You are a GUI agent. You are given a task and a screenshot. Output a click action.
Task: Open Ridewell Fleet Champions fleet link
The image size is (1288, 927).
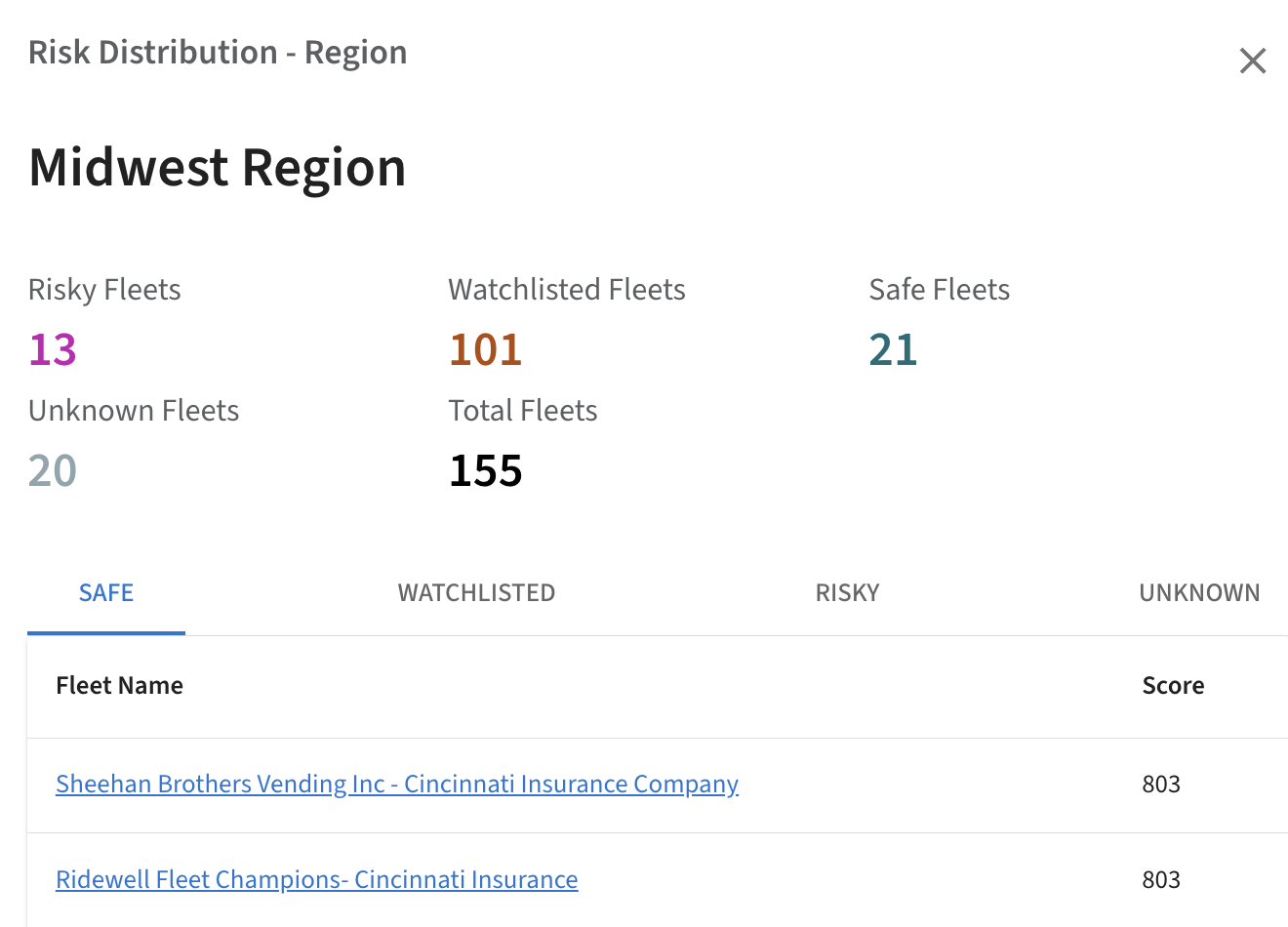coord(316,879)
